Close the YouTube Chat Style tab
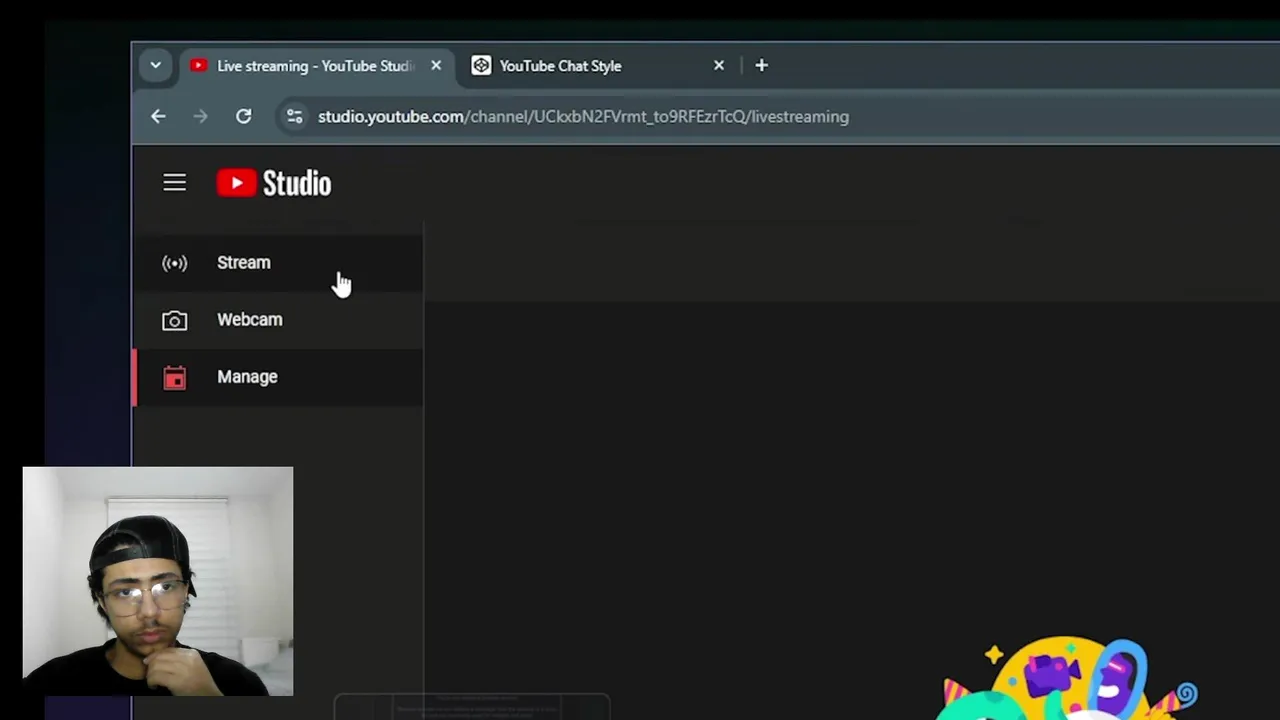 tap(718, 66)
